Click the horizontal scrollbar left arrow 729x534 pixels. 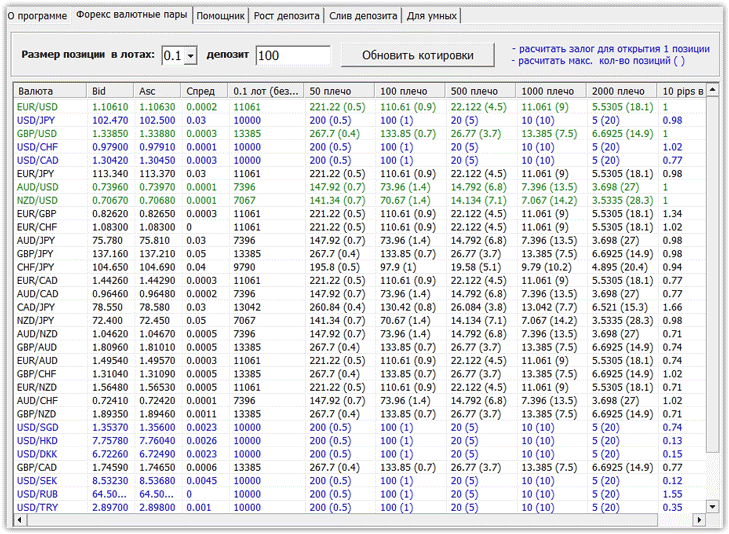pyautogui.click(x=19, y=520)
